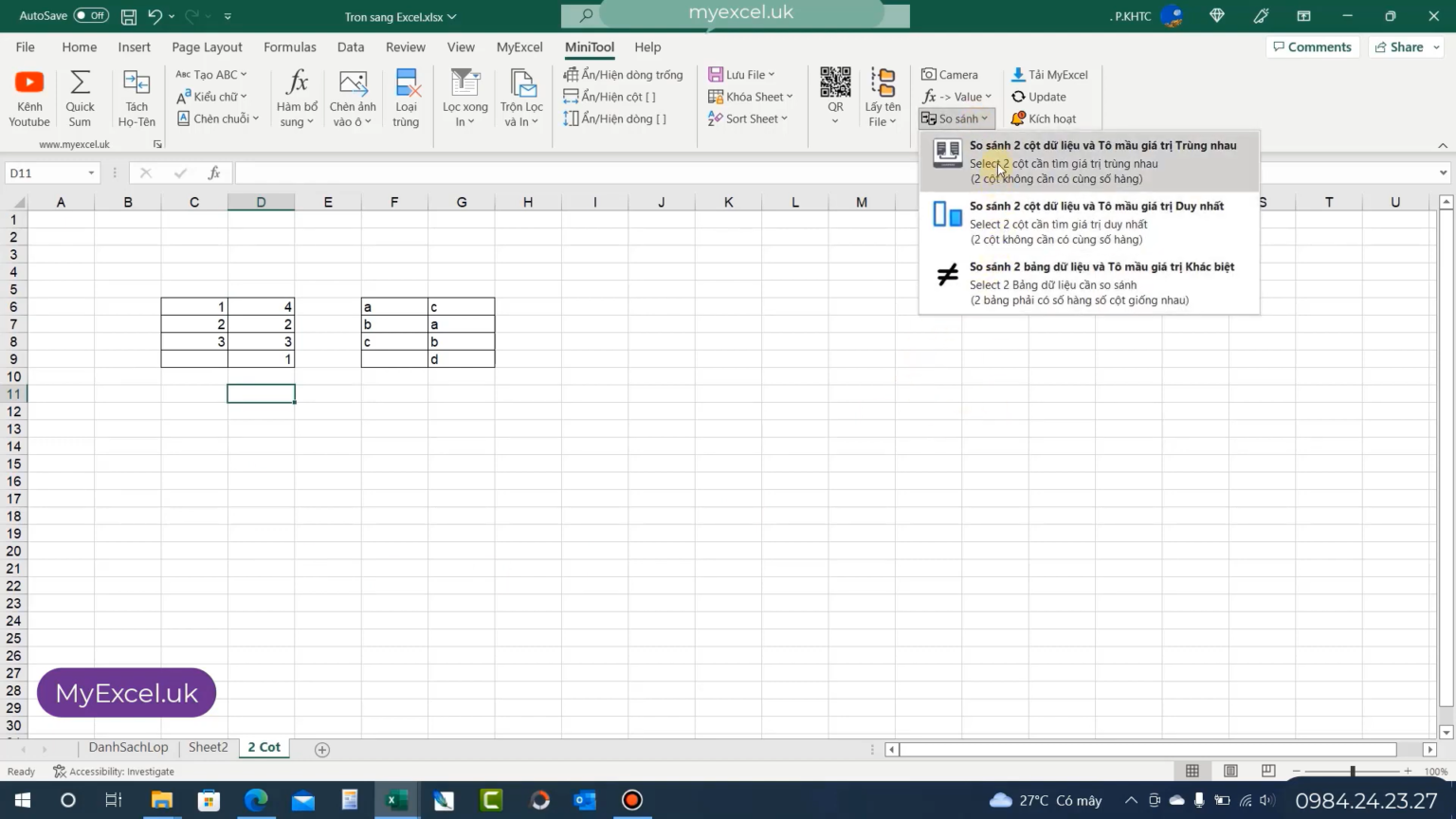Toggle Ẩn/Hiện dòng trống visibility

624,73
